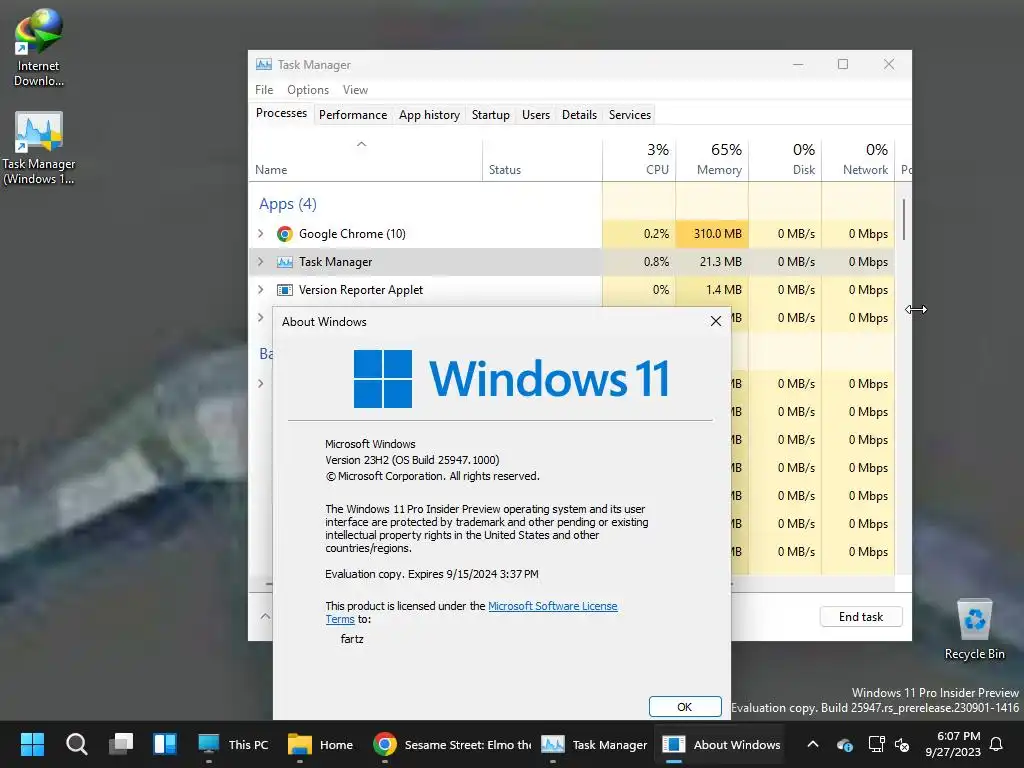Click the 0.2% CPU value of Chrome
Screen dimensions: 1024x768
[639, 234]
